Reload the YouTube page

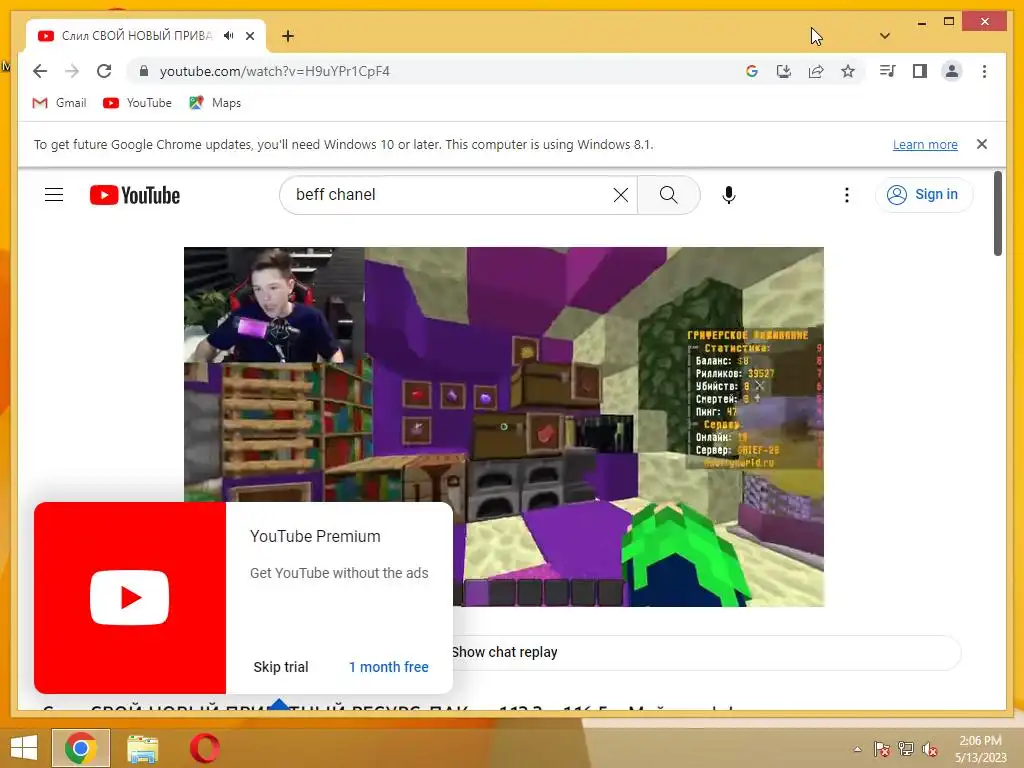pos(104,71)
